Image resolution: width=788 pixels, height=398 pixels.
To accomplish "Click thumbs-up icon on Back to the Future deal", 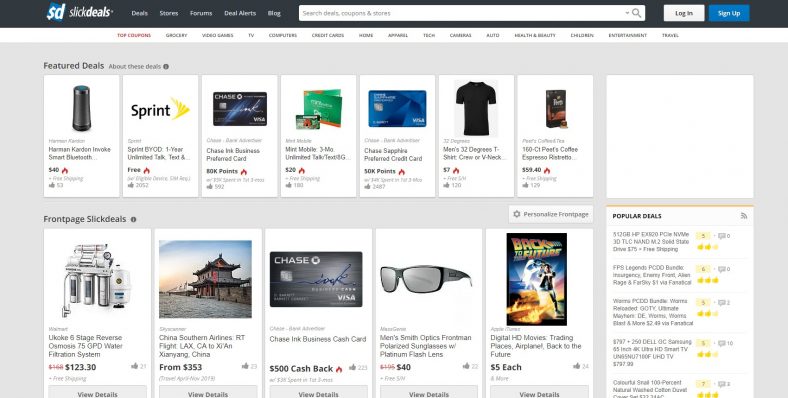I will (x=576, y=366).
